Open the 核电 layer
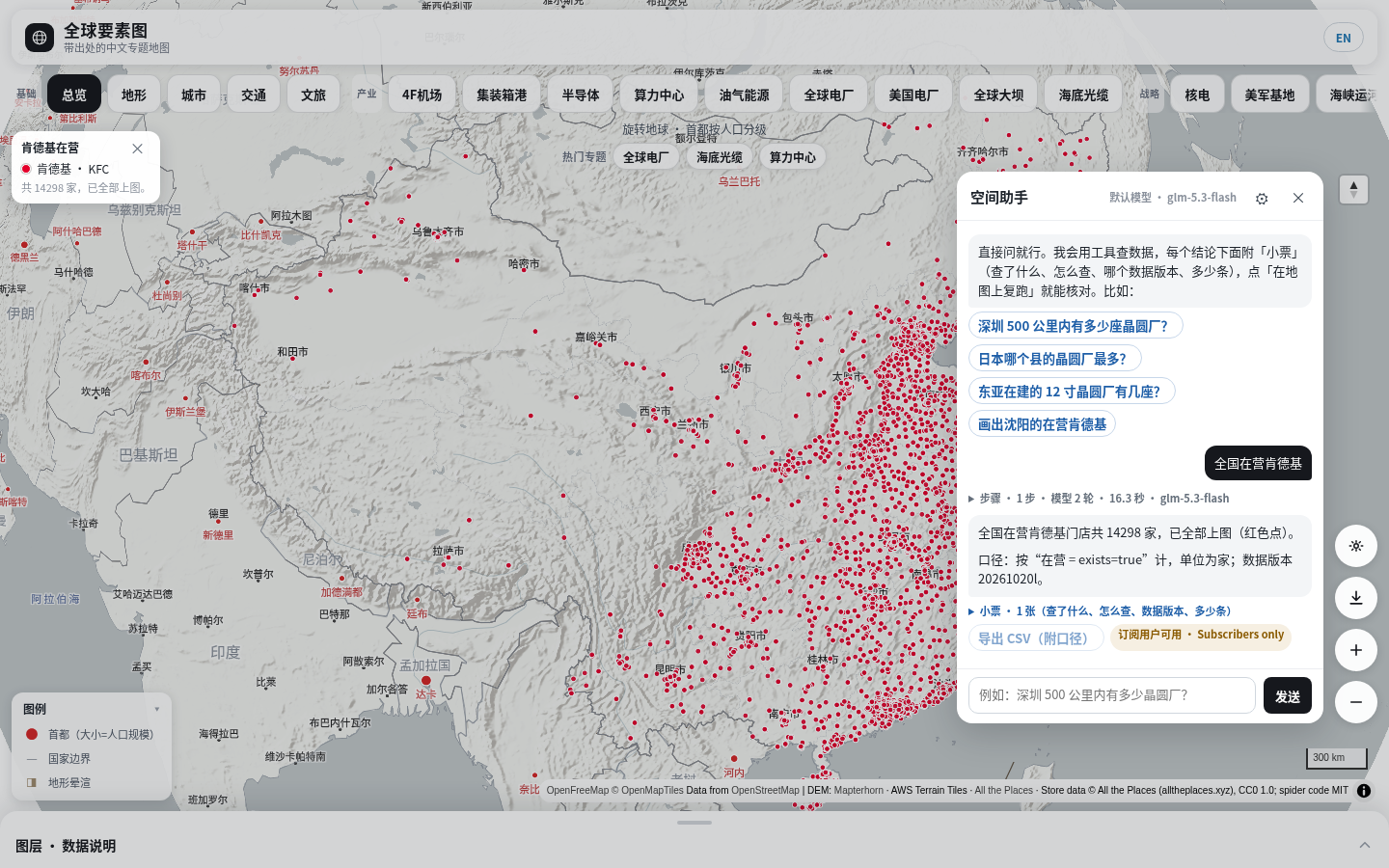1389x868 pixels. (x=1197, y=95)
